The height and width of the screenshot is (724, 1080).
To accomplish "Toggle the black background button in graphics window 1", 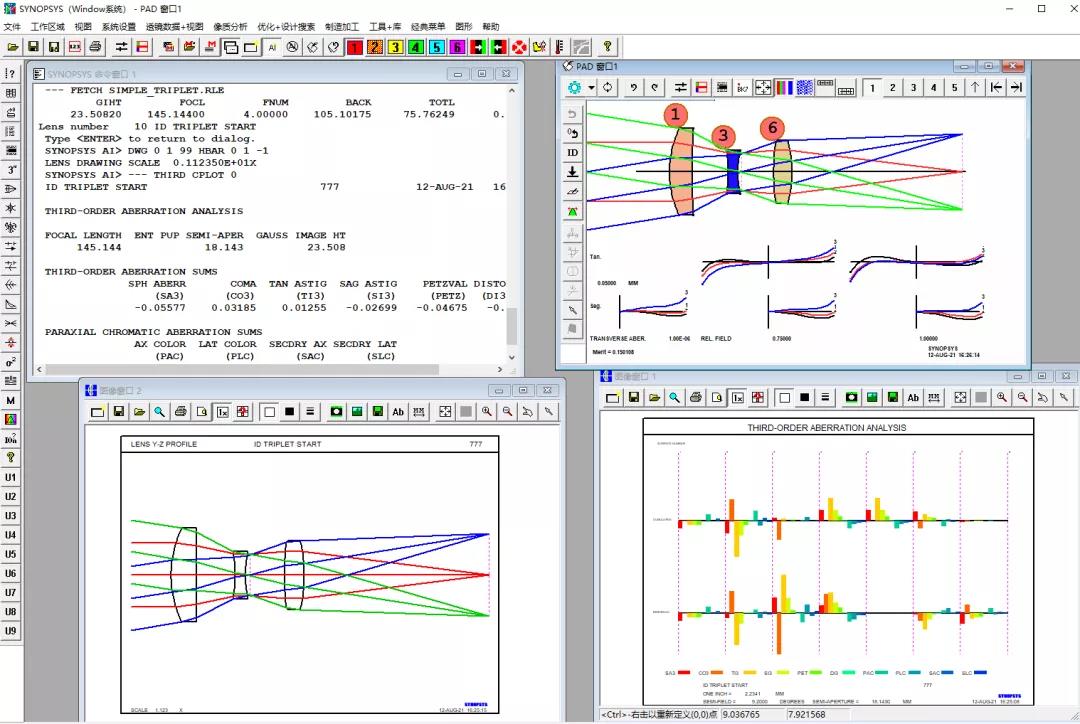I will [x=804, y=397].
